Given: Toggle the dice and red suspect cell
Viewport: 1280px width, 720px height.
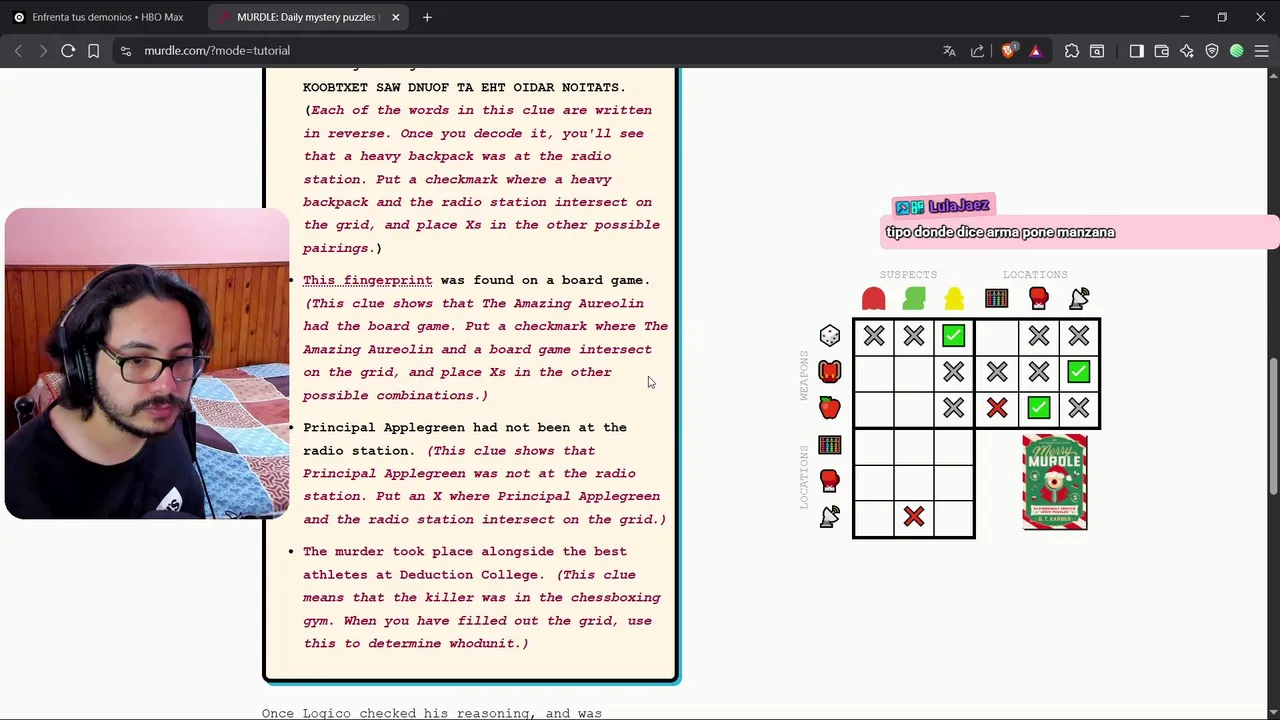Looking at the screenshot, I should (x=874, y=337).
